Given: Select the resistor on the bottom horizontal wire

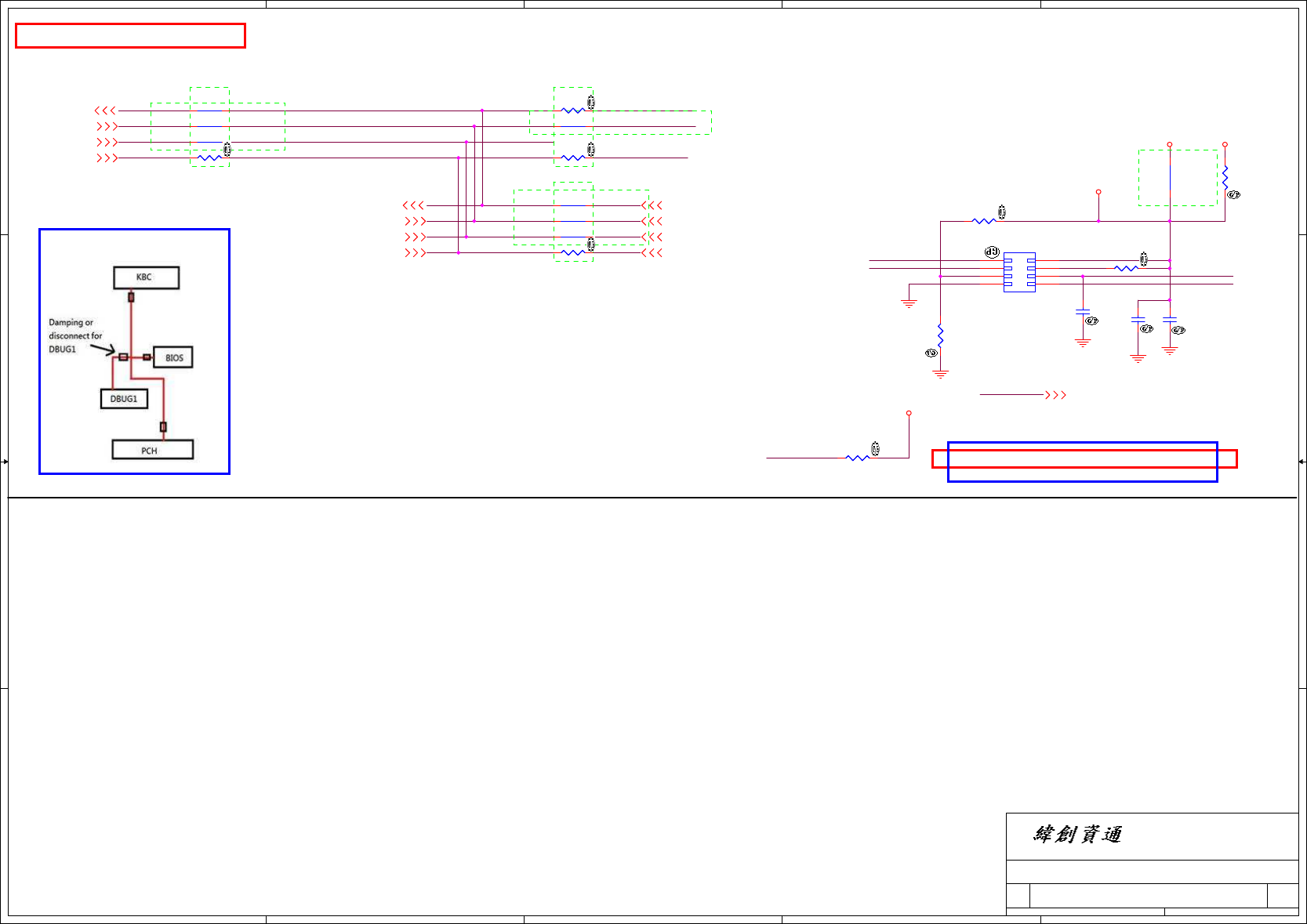Looking at the screenshot, I should (x=858, y=458).
